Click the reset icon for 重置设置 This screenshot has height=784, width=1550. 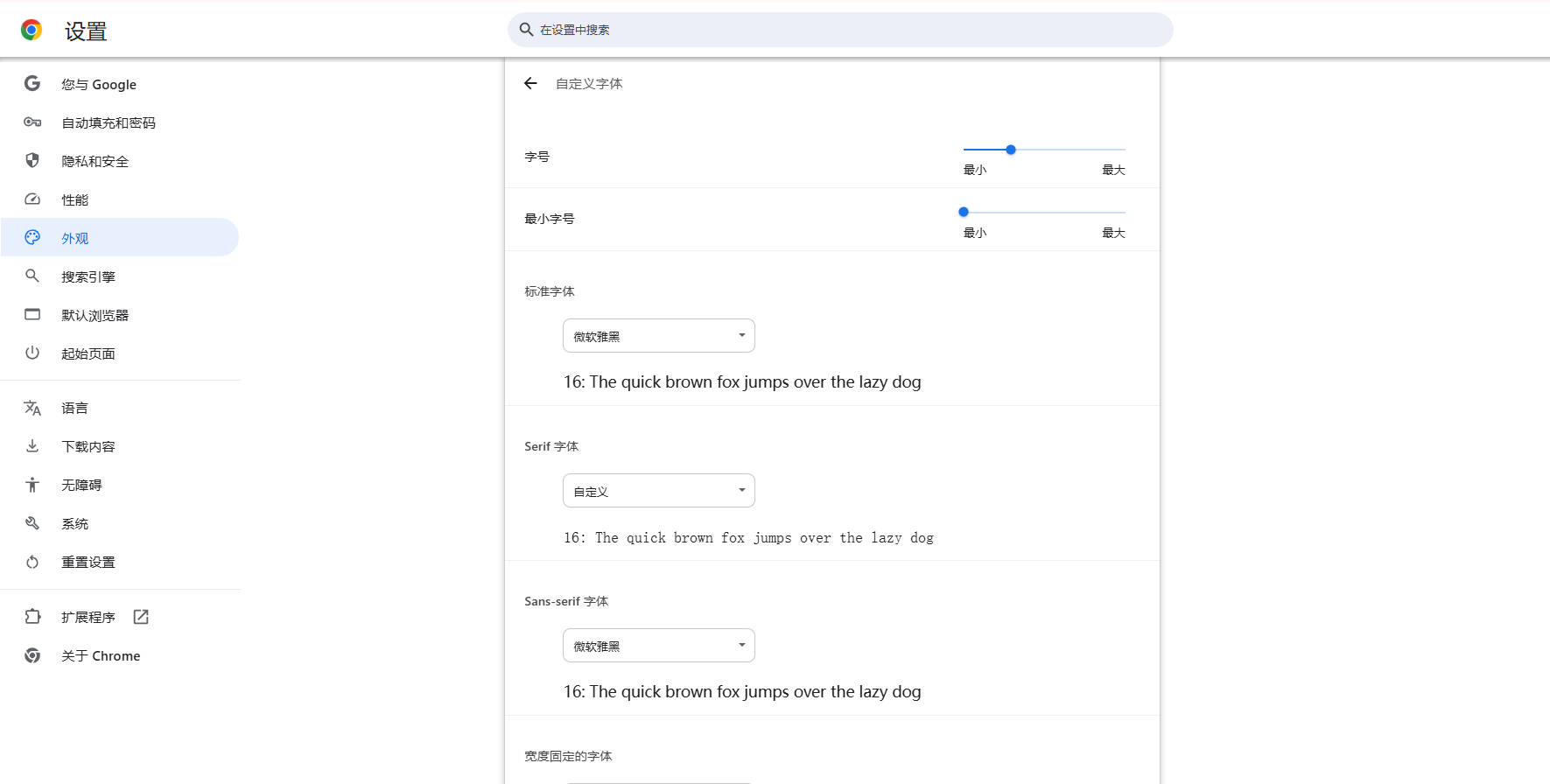32,562
